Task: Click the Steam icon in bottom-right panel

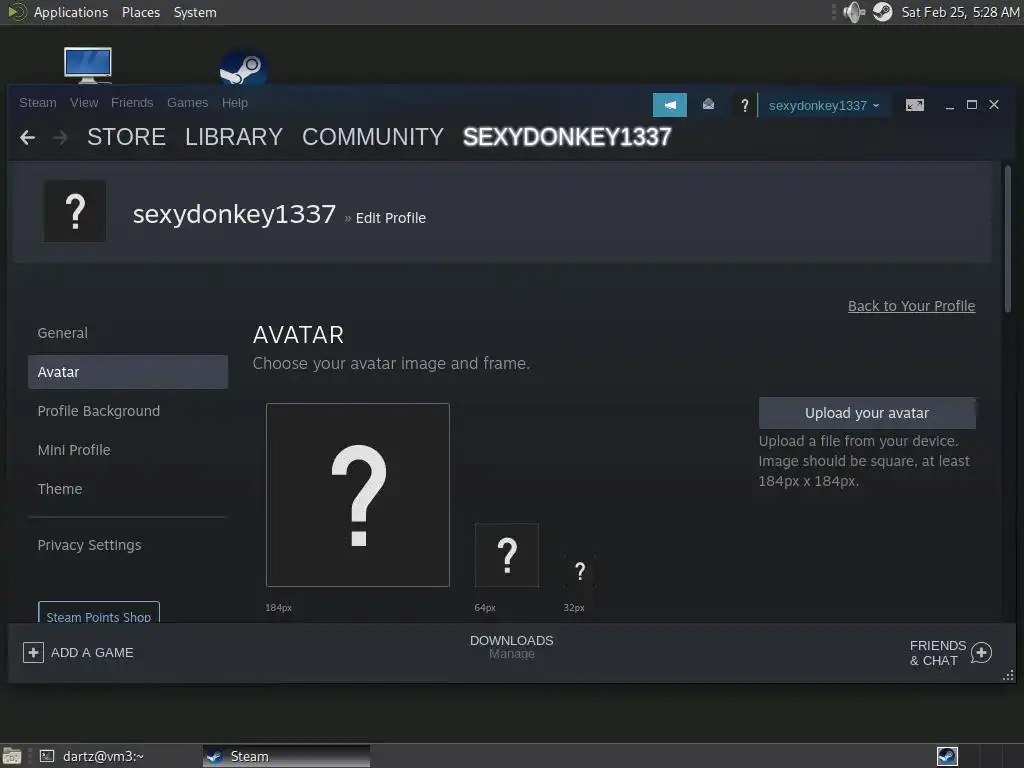Action: [947, 756]
